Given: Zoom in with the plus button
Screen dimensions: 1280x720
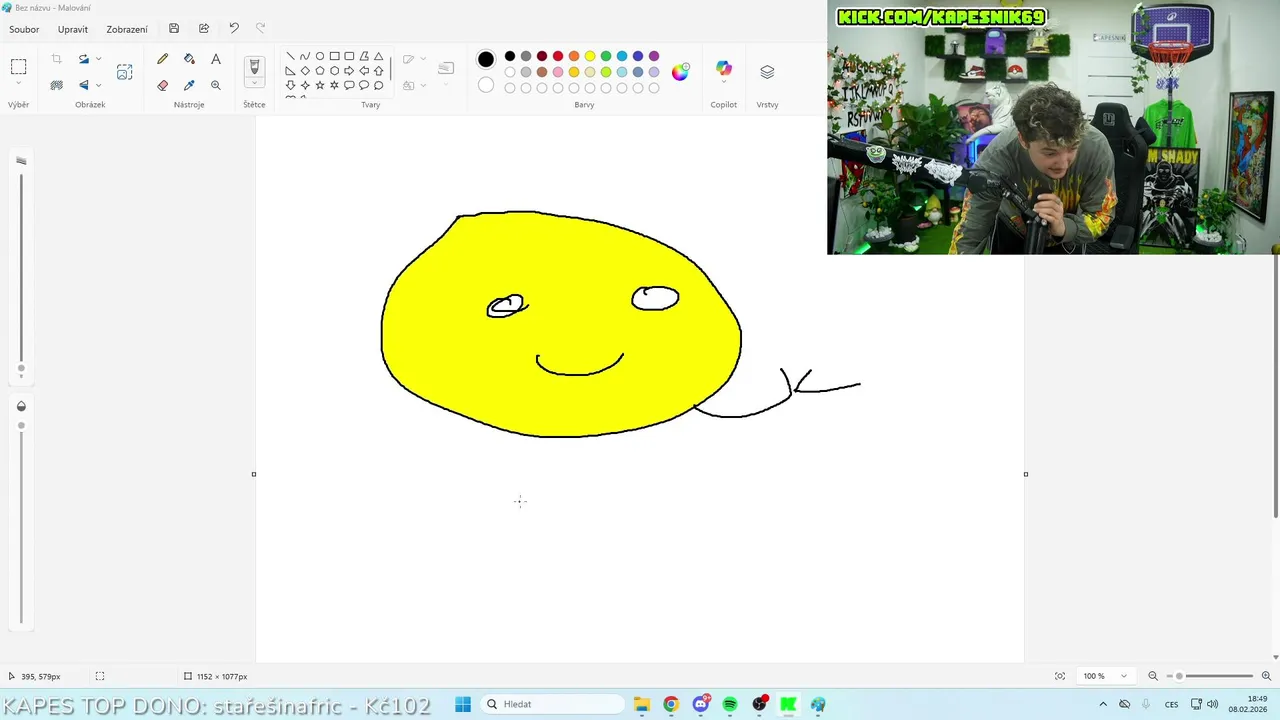Looking at the screenshot, I should tap(1266, 676).
